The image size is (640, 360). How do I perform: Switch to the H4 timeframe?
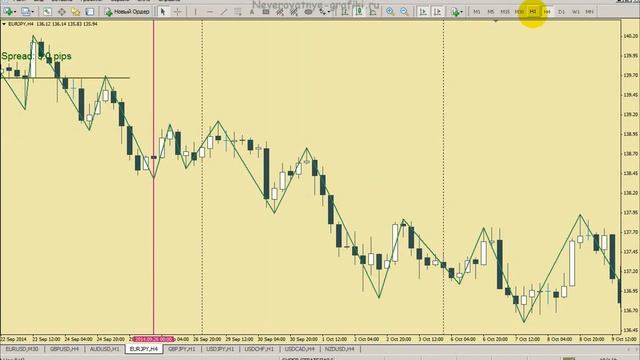547,12
